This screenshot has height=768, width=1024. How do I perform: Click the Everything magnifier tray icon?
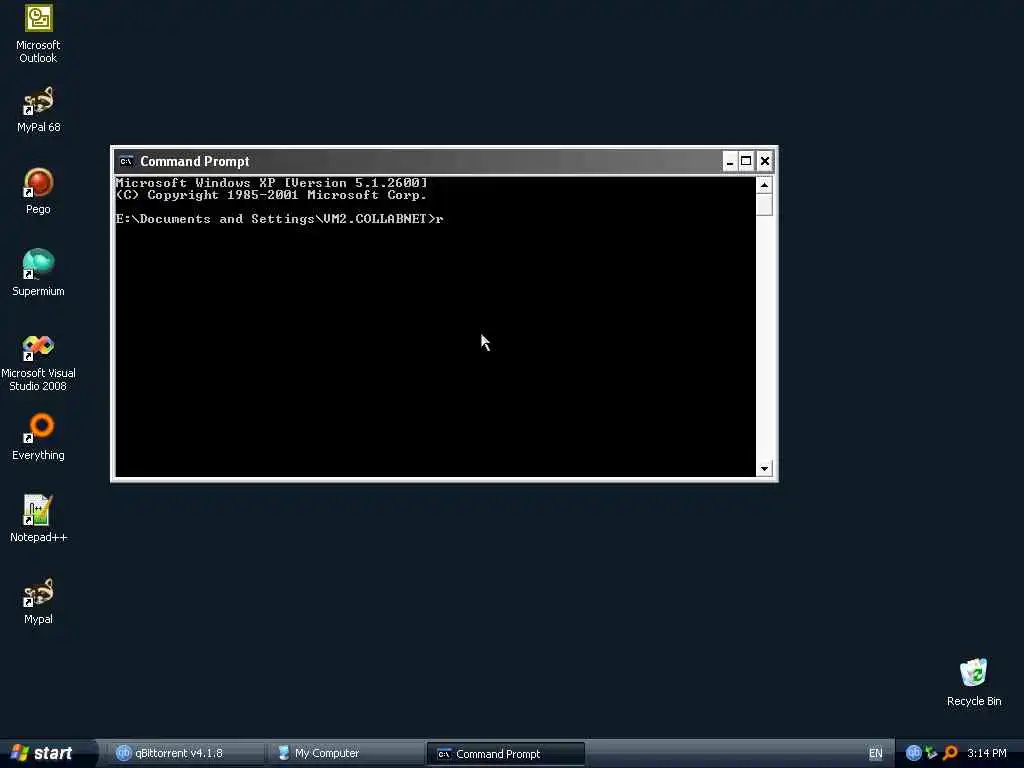click(x=950, y=753)
